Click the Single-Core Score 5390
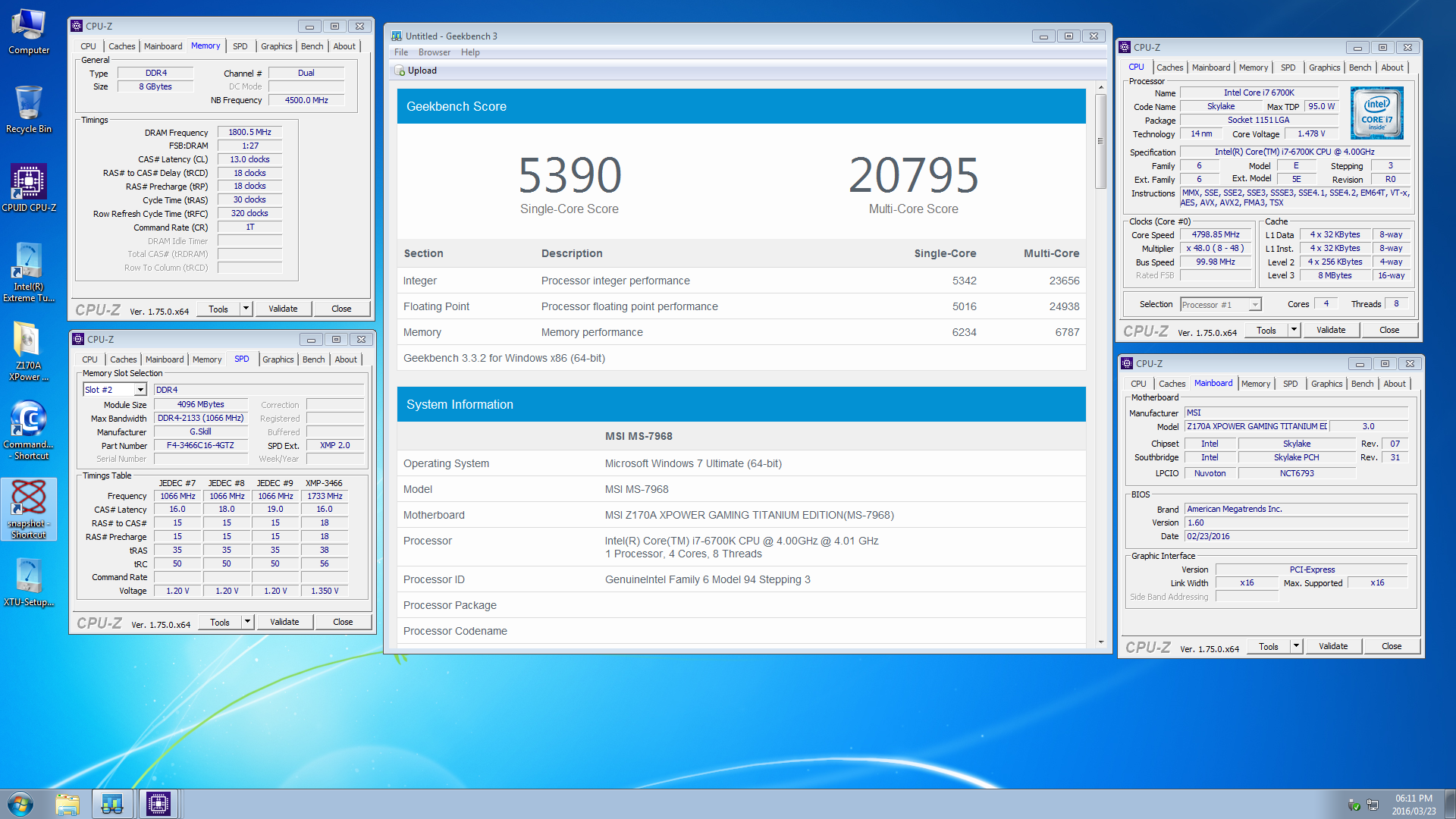The height and width of the screenshot is (819, 1456). click(570, 175)
